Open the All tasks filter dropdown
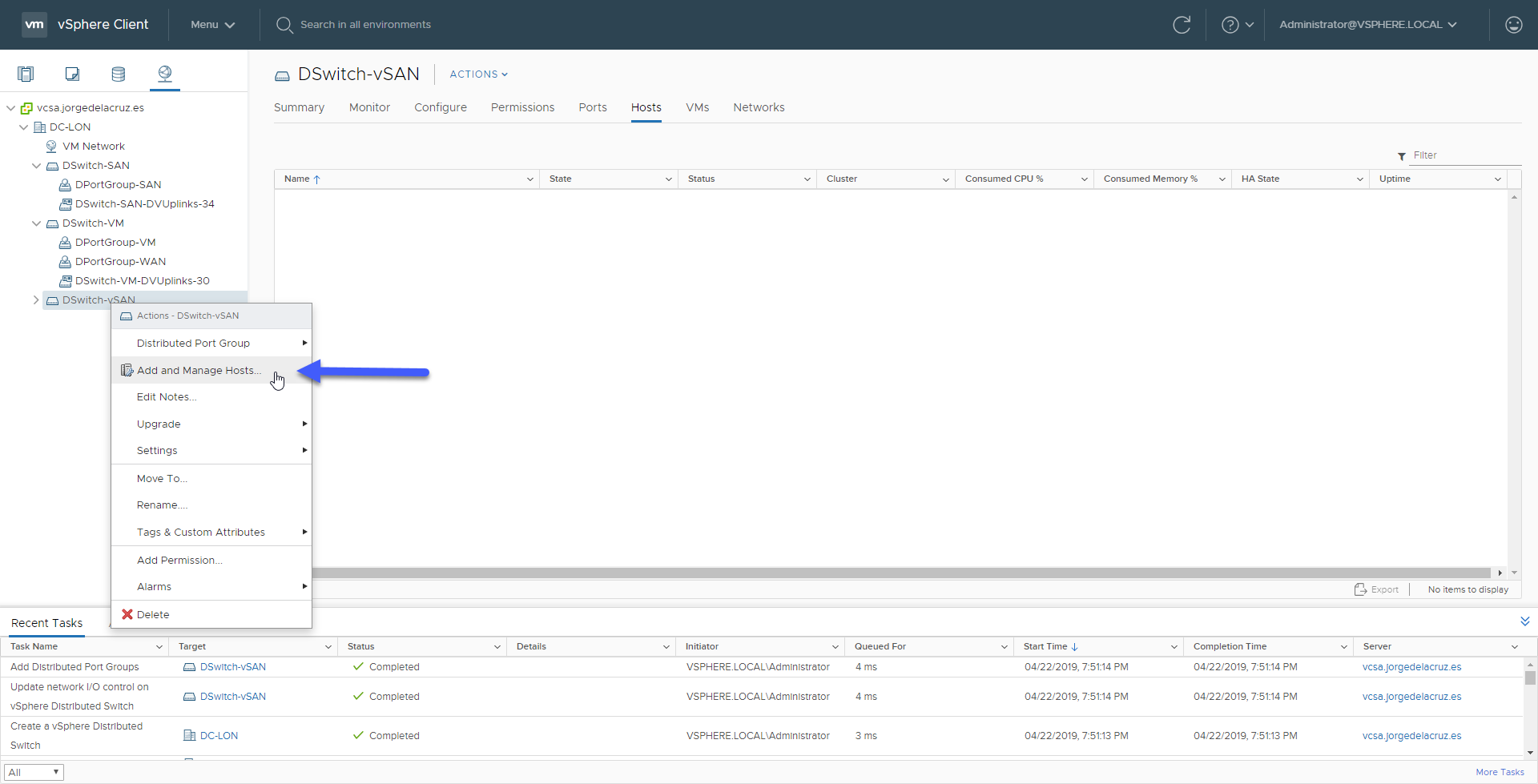The height and width of the screenshot is (784, 1538). coord(34,772)
